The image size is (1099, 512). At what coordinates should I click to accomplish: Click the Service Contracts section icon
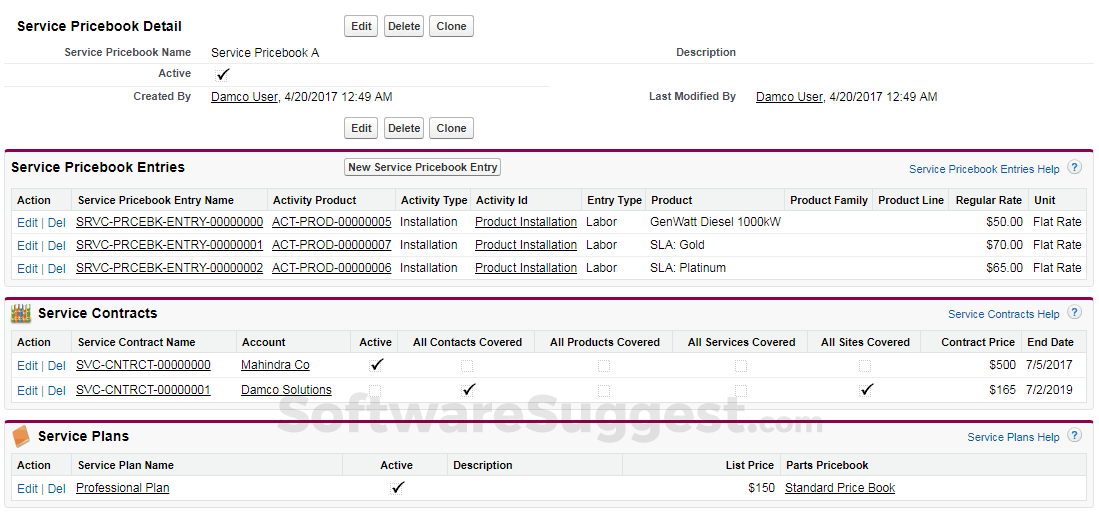click(x=21, y=314)
